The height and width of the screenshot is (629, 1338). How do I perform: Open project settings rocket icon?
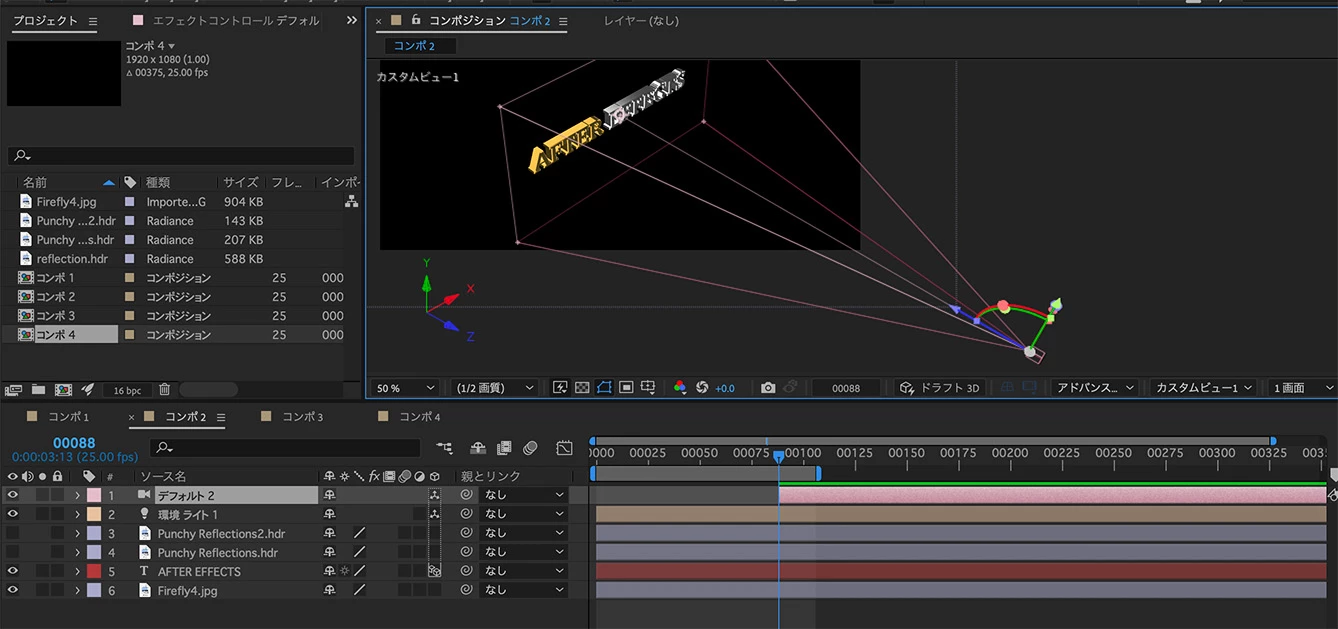[87, 390]
